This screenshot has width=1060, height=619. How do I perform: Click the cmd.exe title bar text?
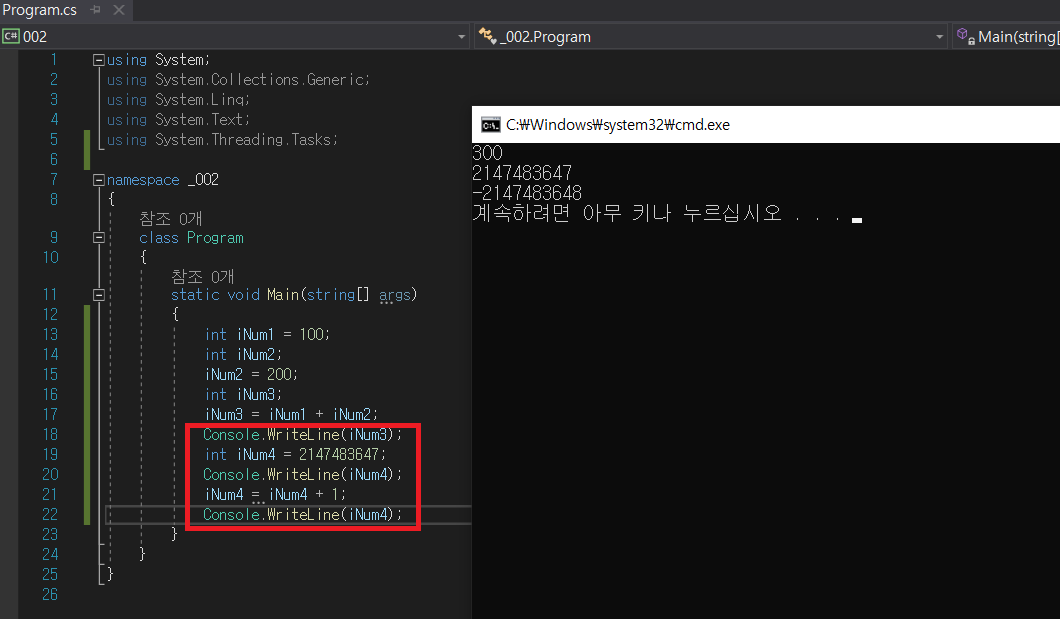(618, 125)
